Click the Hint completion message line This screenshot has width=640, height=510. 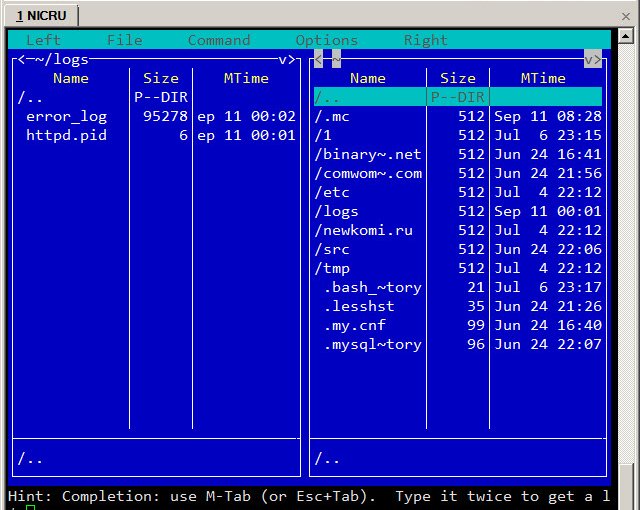tap(309, 496)
